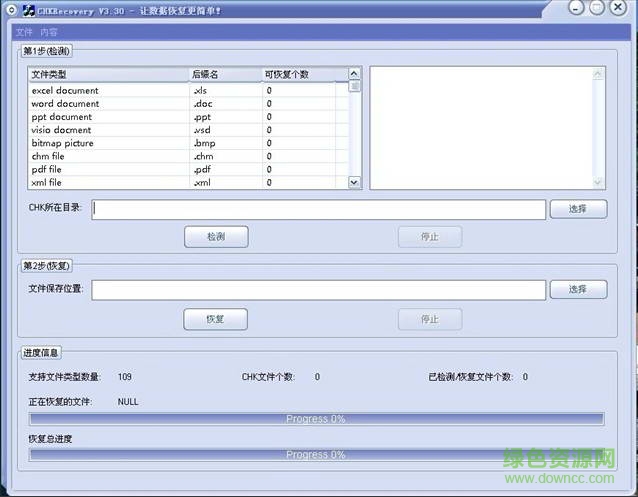Click the 恢复总进度 progress bar
The height and width of the screenshot is (497, 638).
tap(316, 455)
